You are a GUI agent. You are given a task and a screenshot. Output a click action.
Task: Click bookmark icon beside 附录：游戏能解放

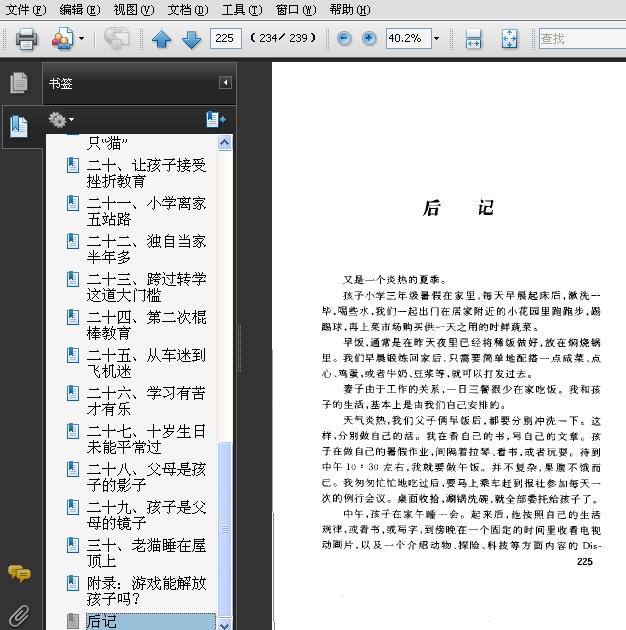73,583
